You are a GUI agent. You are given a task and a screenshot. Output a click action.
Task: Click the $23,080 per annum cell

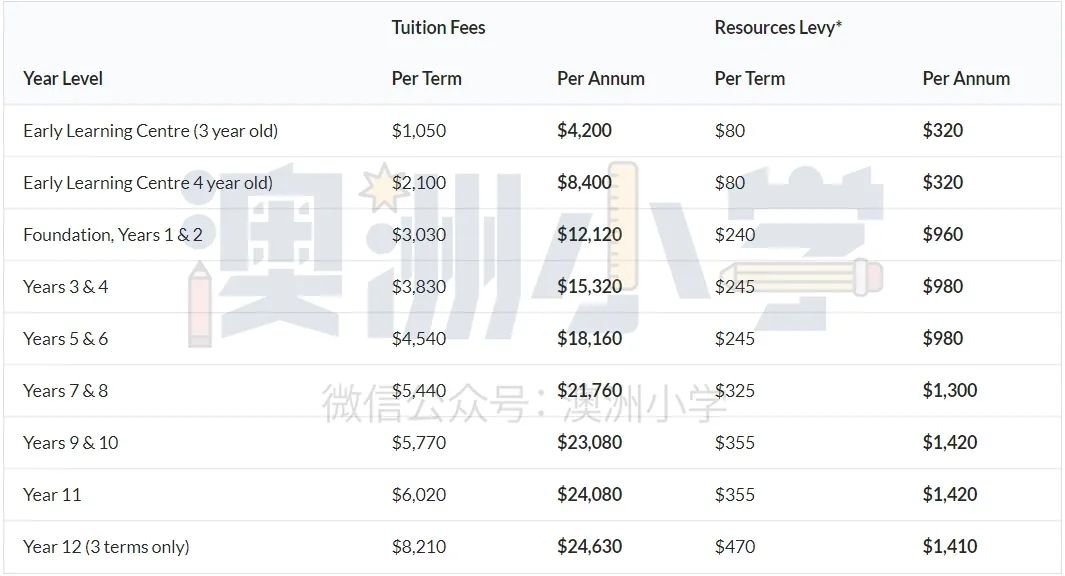click(x=590, y=442)
